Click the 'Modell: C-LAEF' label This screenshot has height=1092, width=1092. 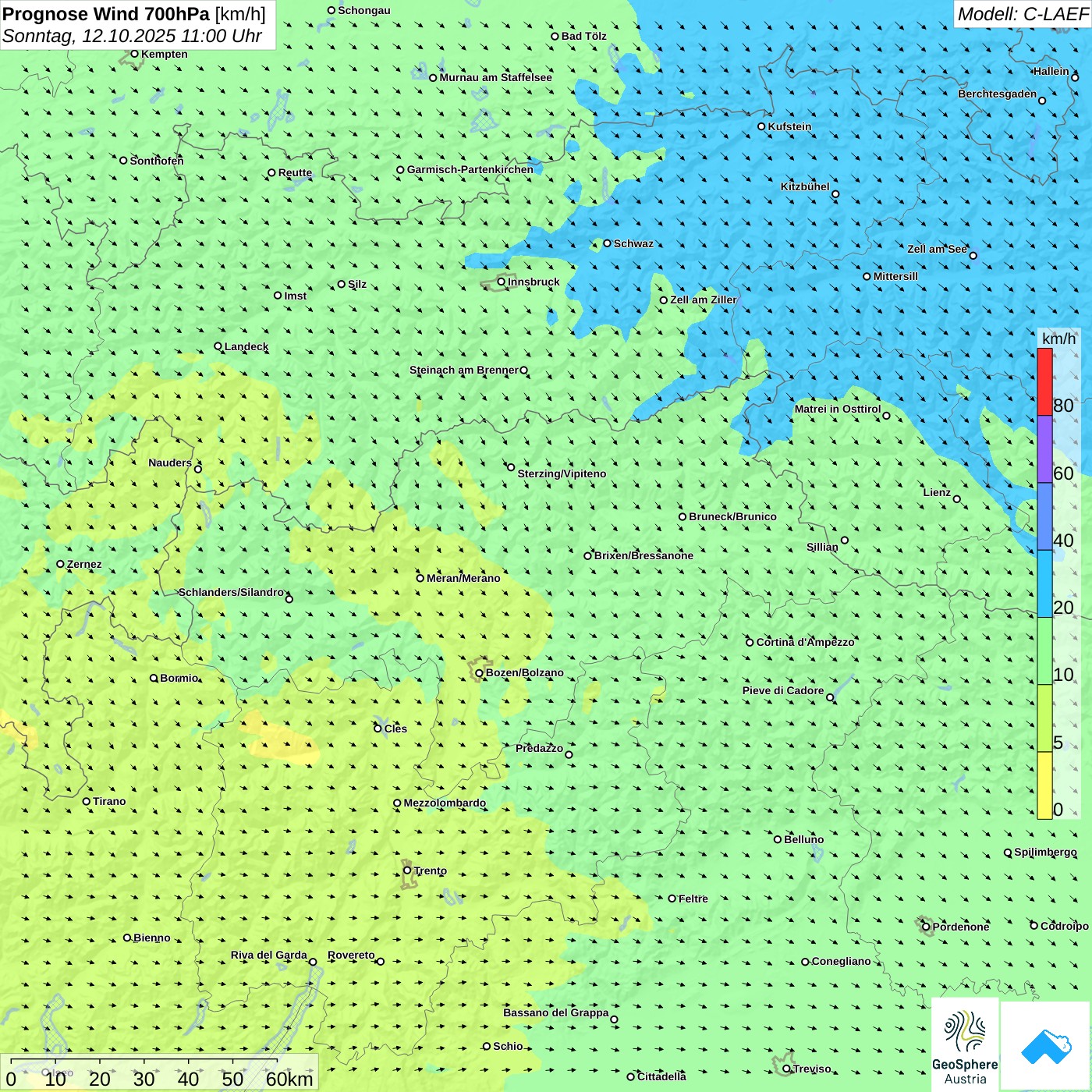[x=1022, y=14]
